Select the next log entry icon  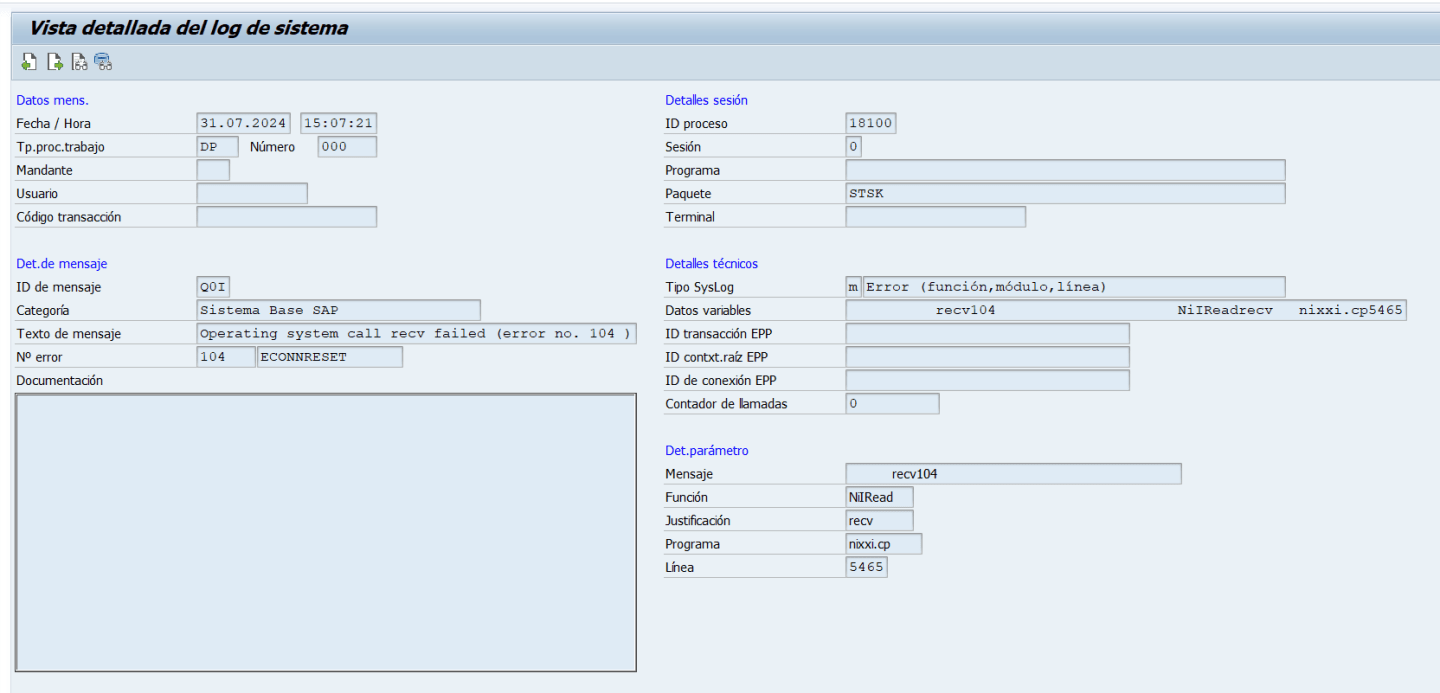click(x=55, y=61)
